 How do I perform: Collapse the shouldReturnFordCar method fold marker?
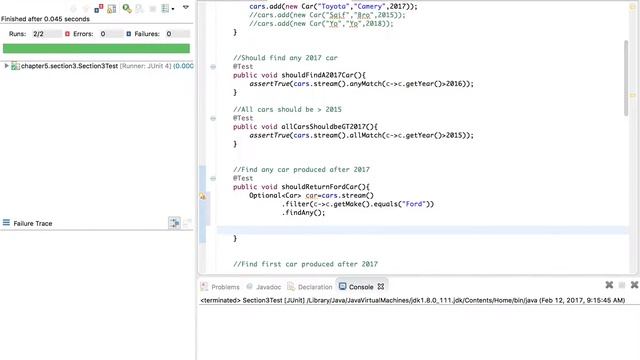click(213, 178)
